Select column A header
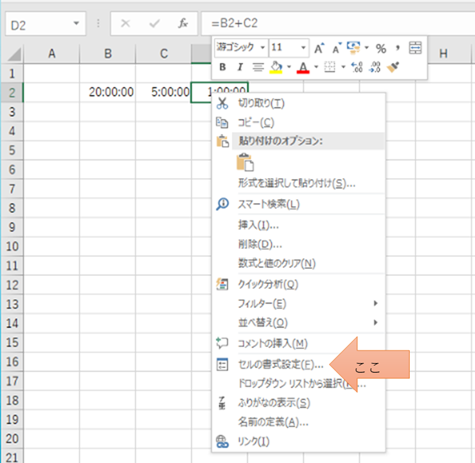 (52, 54)
